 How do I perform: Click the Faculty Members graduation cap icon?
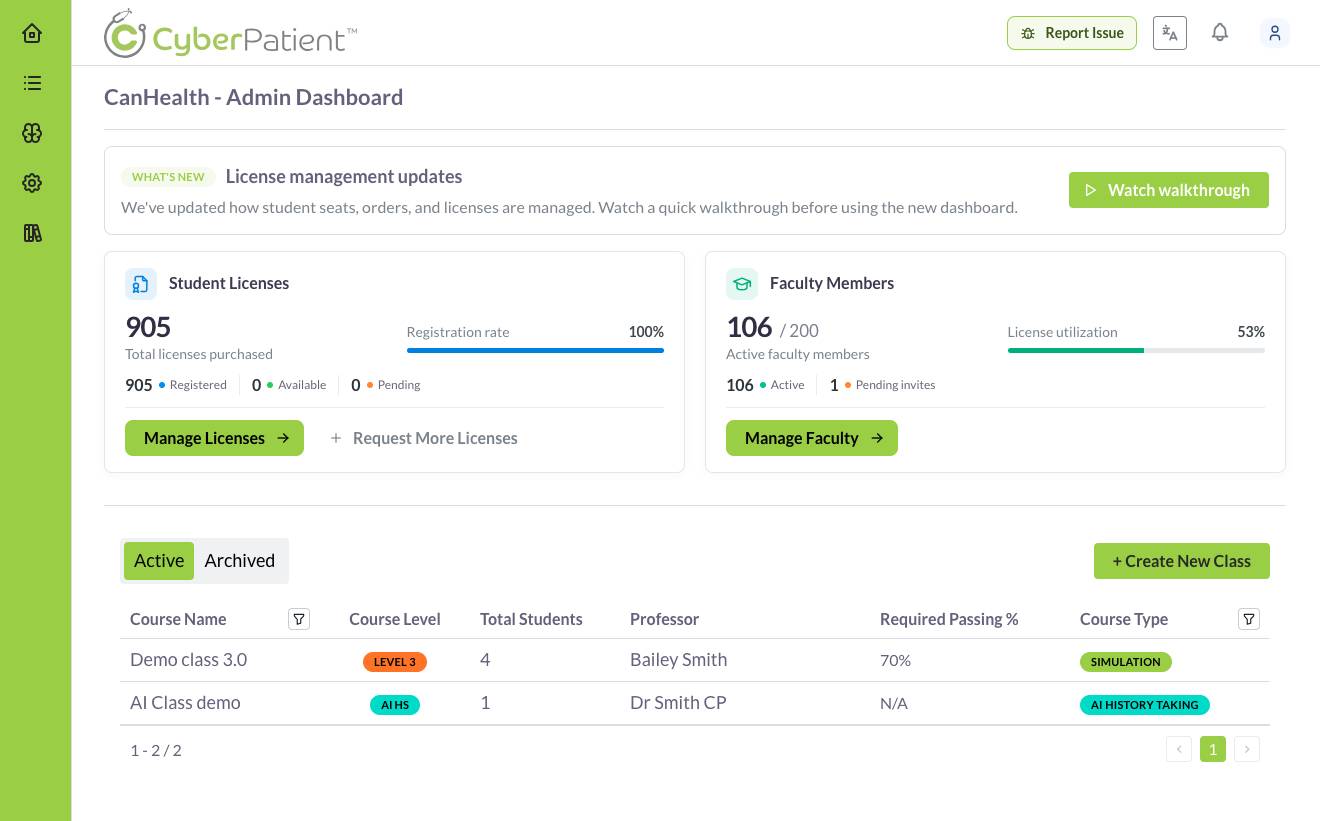coord(742,284)
